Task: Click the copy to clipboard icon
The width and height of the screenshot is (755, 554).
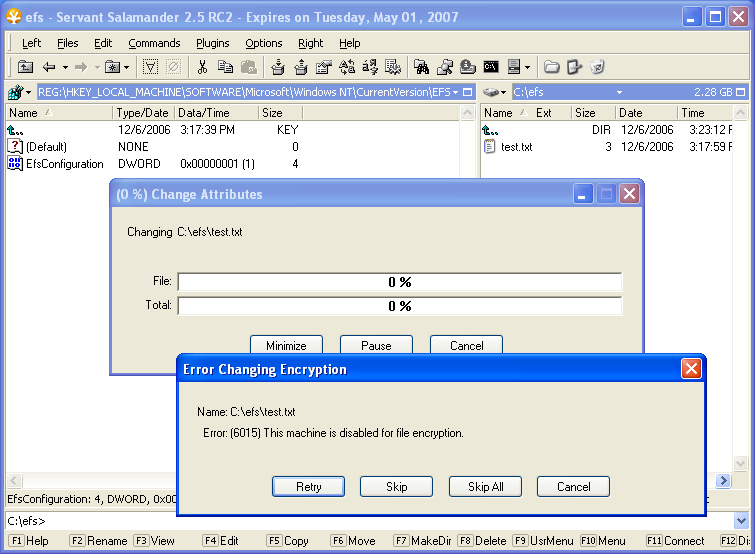Action: [225, 67]
